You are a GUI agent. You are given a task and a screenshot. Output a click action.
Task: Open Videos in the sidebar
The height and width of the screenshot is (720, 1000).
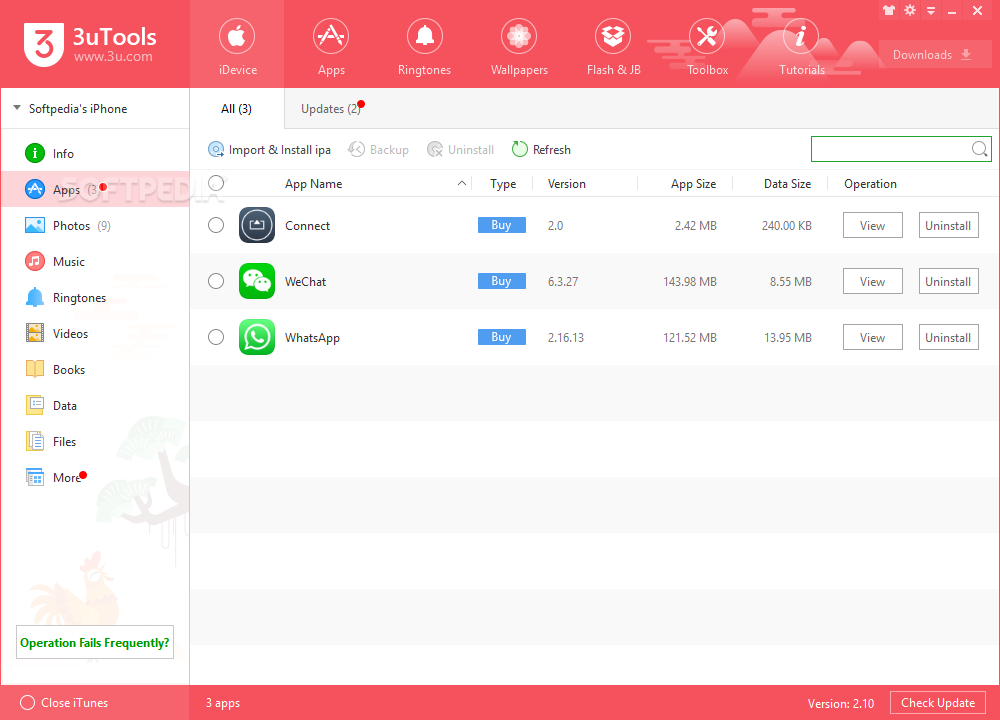pyautogui.click(x=95, y=334)
